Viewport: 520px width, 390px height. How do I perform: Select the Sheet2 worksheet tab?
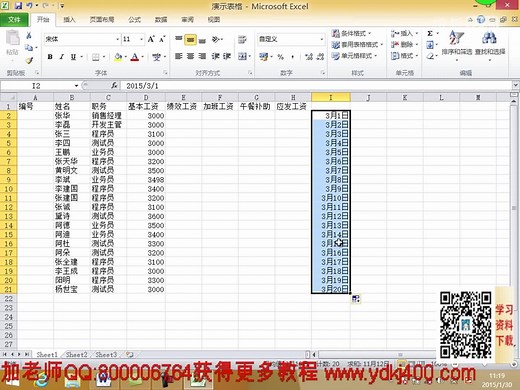click(76, 355)
